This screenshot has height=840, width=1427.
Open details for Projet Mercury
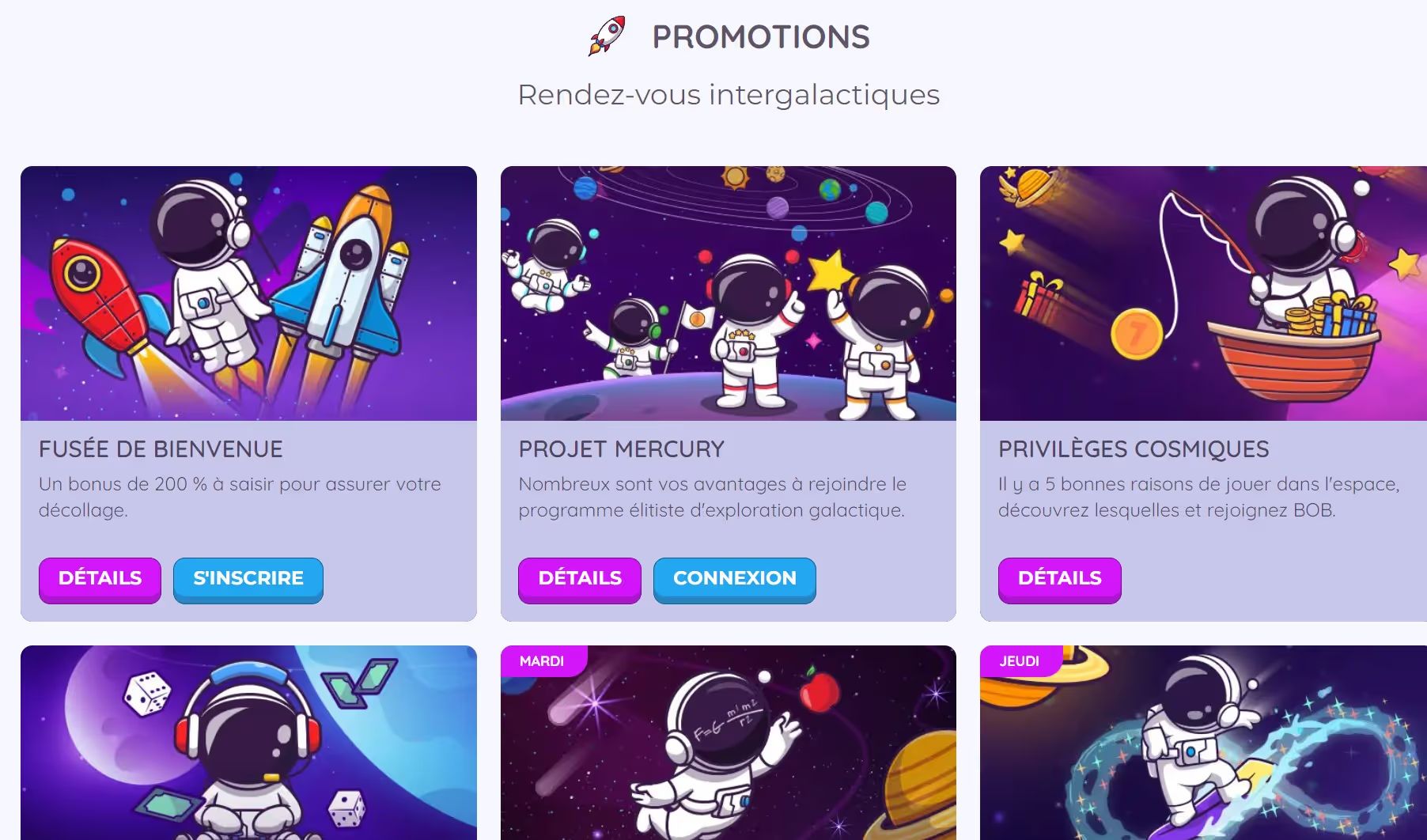click(580, 580)
